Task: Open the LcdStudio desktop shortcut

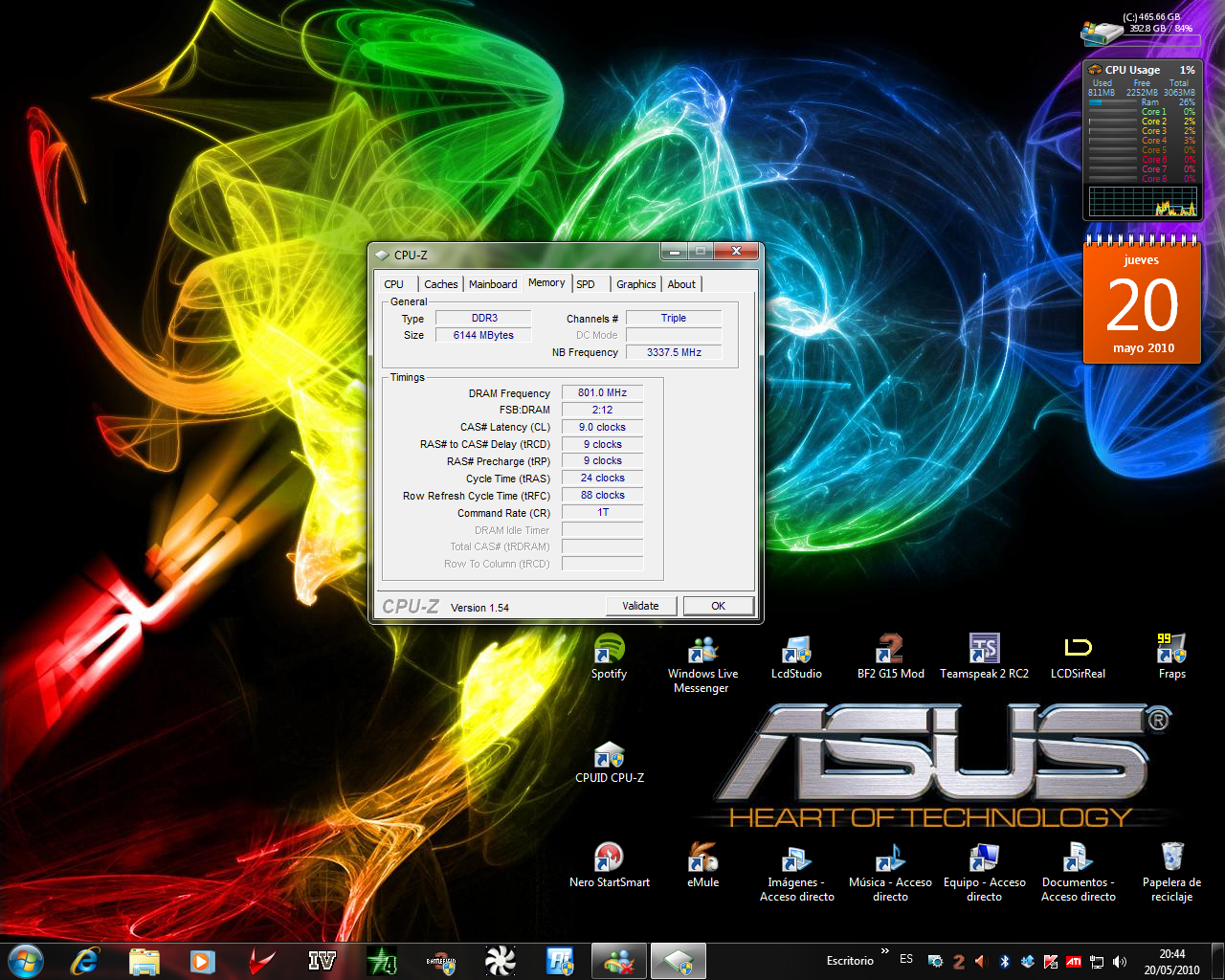Action: (796, 657)
